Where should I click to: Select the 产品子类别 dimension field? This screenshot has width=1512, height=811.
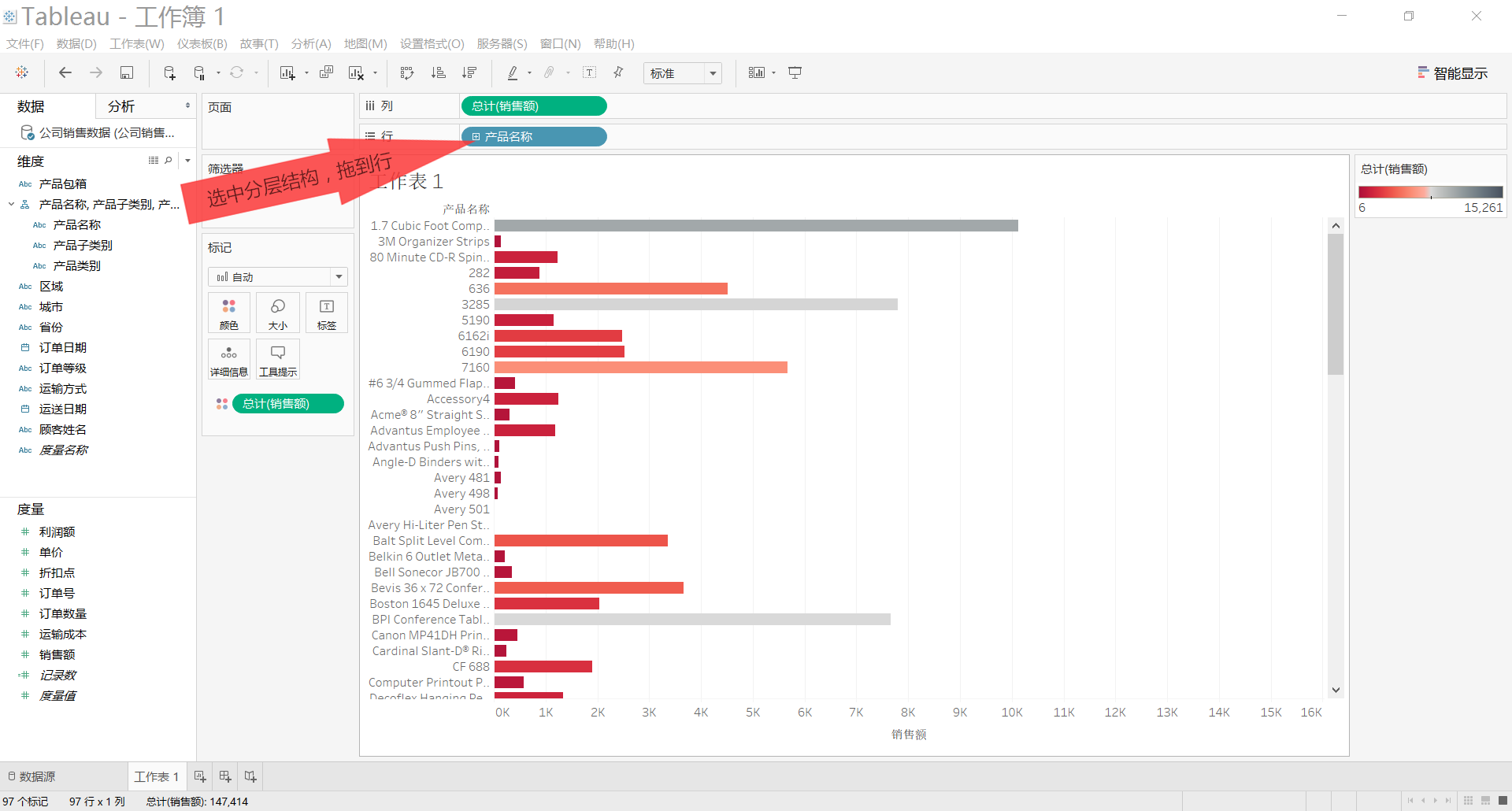pos(83,246)
